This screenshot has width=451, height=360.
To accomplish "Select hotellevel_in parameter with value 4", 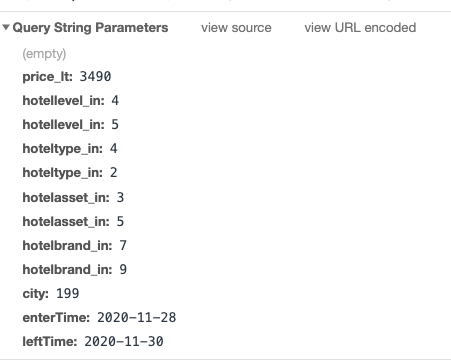I will (x=71, y=101).
